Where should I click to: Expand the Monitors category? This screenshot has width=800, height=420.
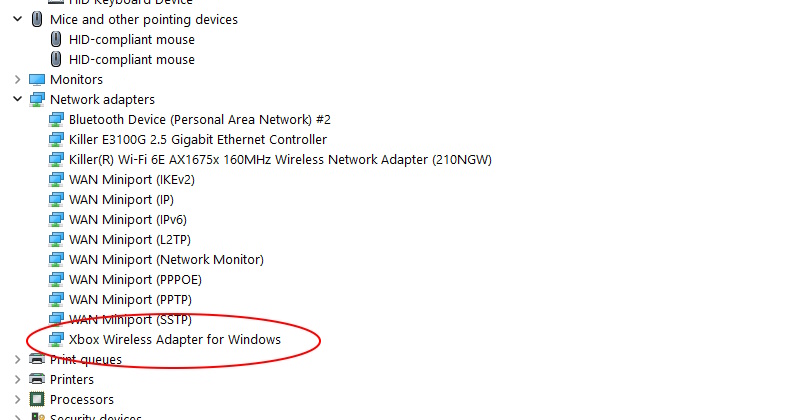click(17, 80)
